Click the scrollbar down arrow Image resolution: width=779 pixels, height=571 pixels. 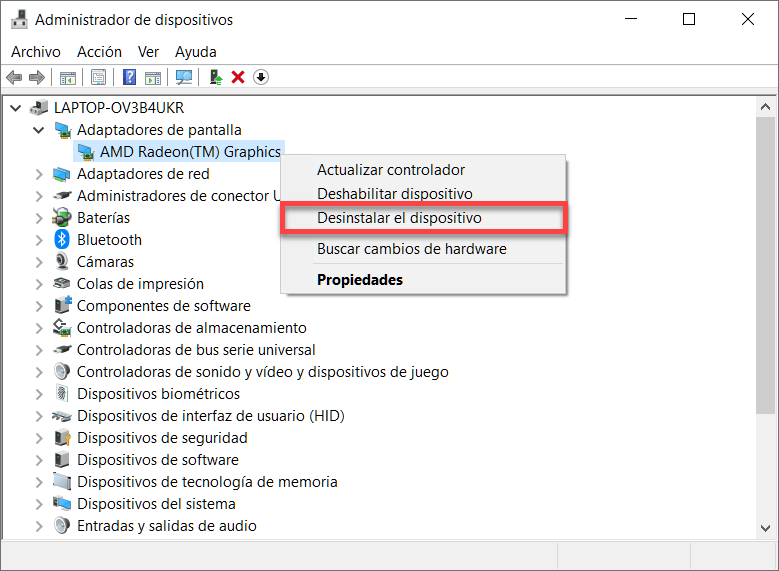coord(765,528)
